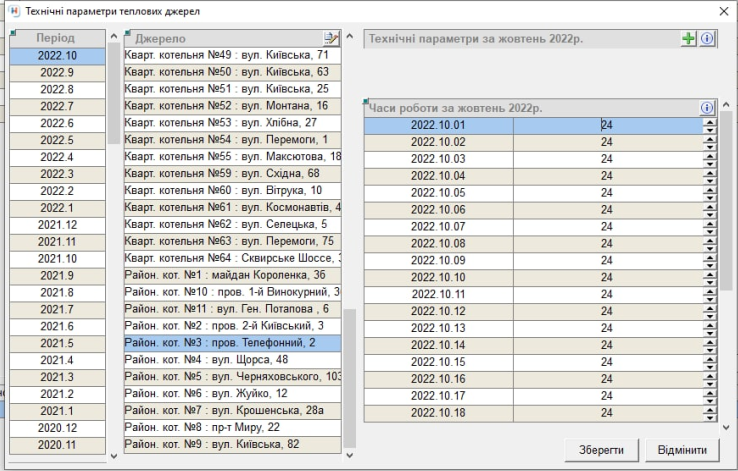The image size is (738, 471).
Task: Select 'Кварт. котельня №49 : вул. Київська, 71'
Action: point(232,55)
